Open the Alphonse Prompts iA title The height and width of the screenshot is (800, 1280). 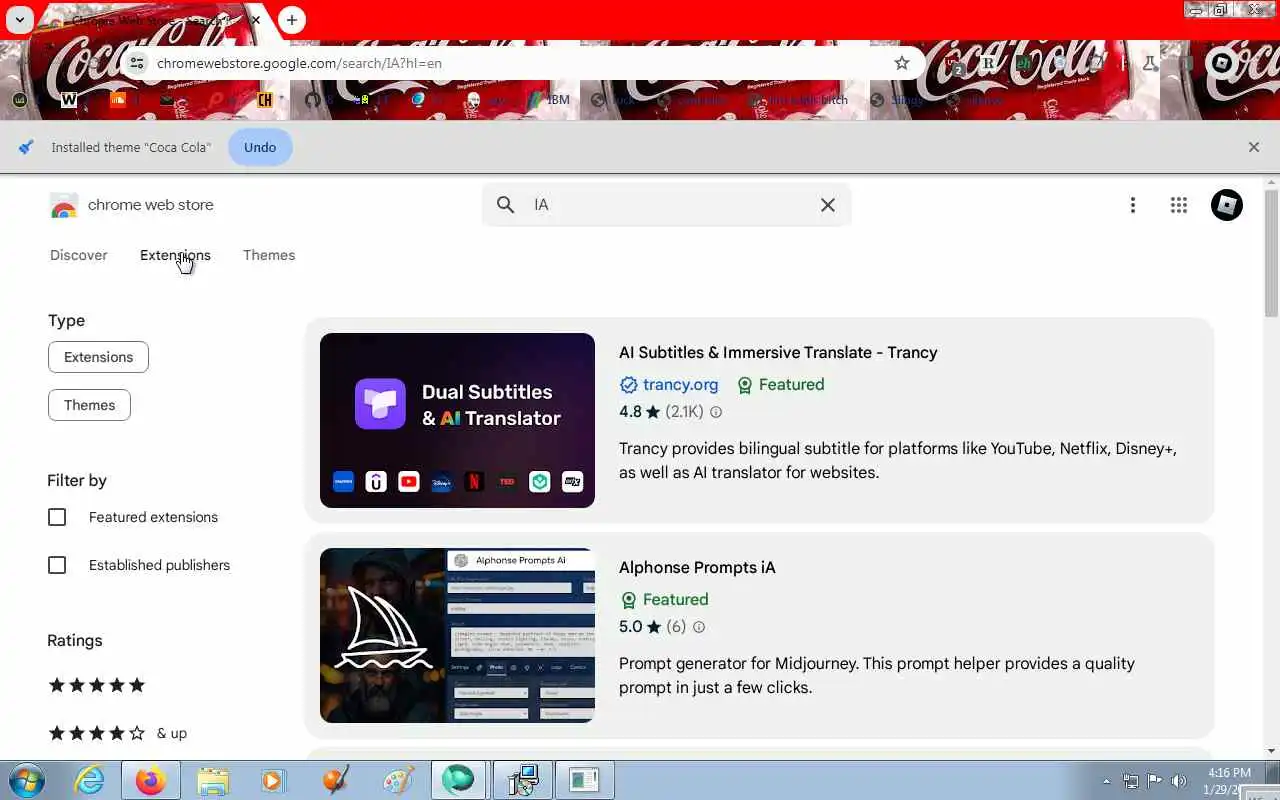(x=697, y=567)
